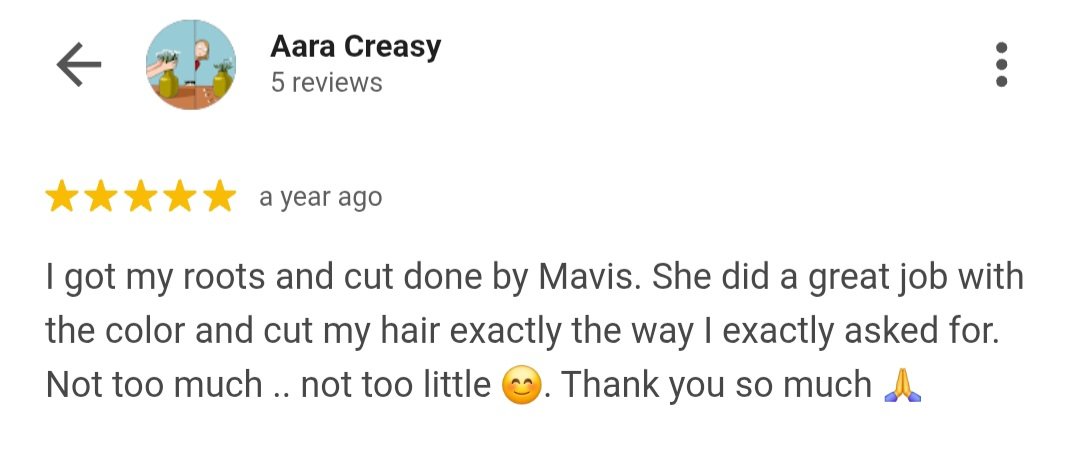Viewport: 1080px width, 452px height.
Task: Click the smiling face emoji
Action: click(521, 385)
